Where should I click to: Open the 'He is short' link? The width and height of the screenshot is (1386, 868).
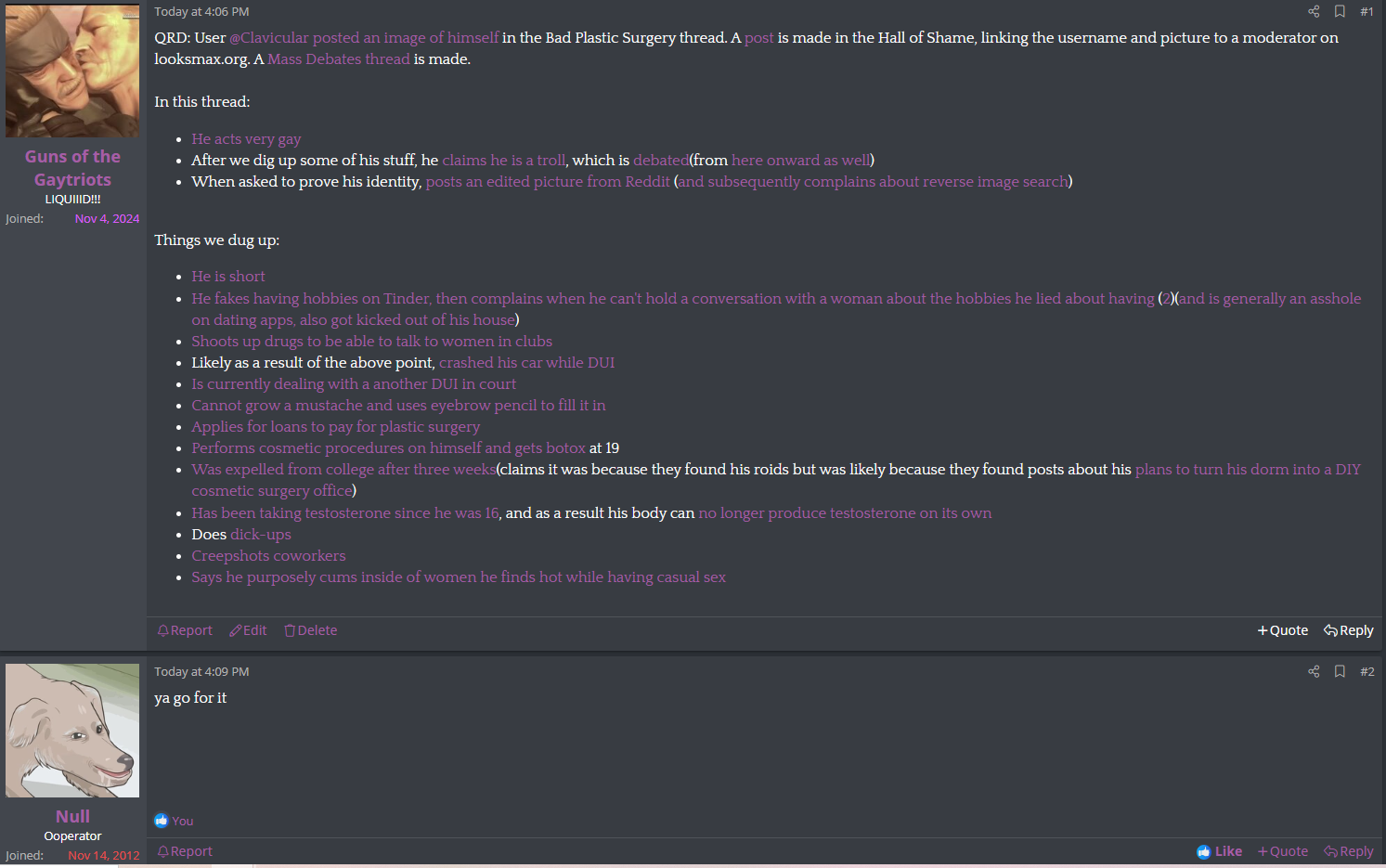[228, 277]
